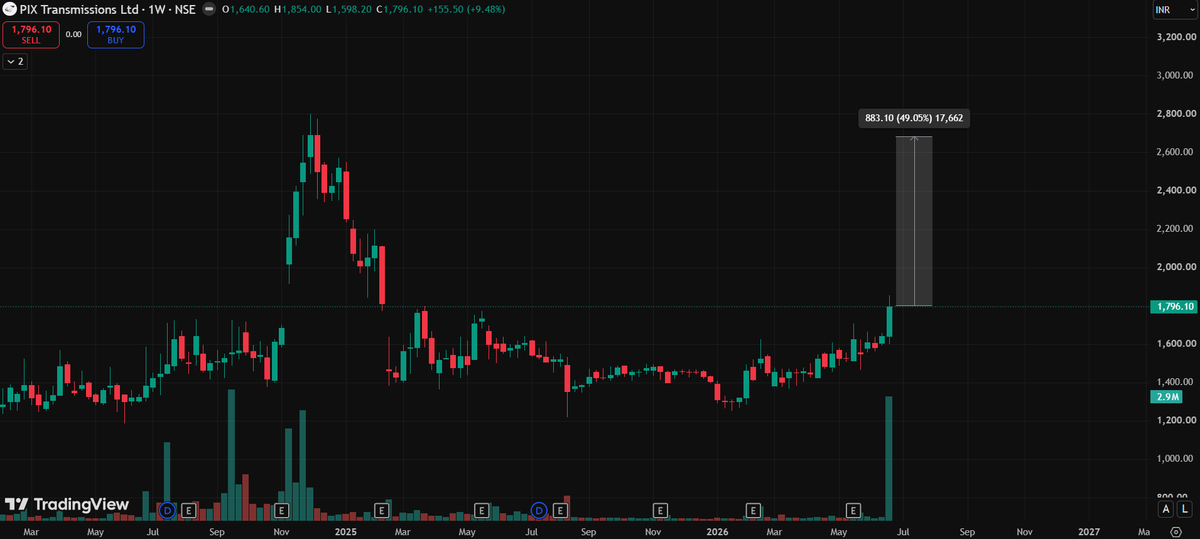The image size is (1200, 539).
Task: Click the gray market status icon beside NSE
Action: pos(211,9)
